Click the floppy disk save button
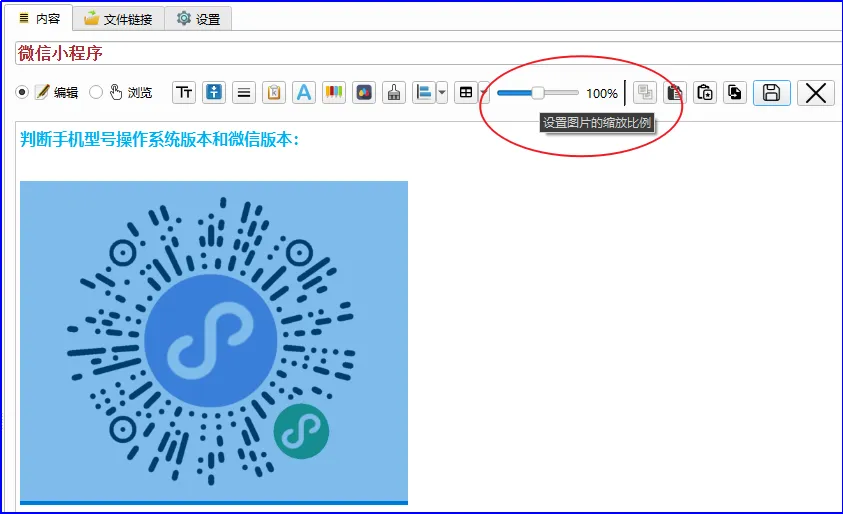Screen dimensions: 843x514 tap(771, 92)
